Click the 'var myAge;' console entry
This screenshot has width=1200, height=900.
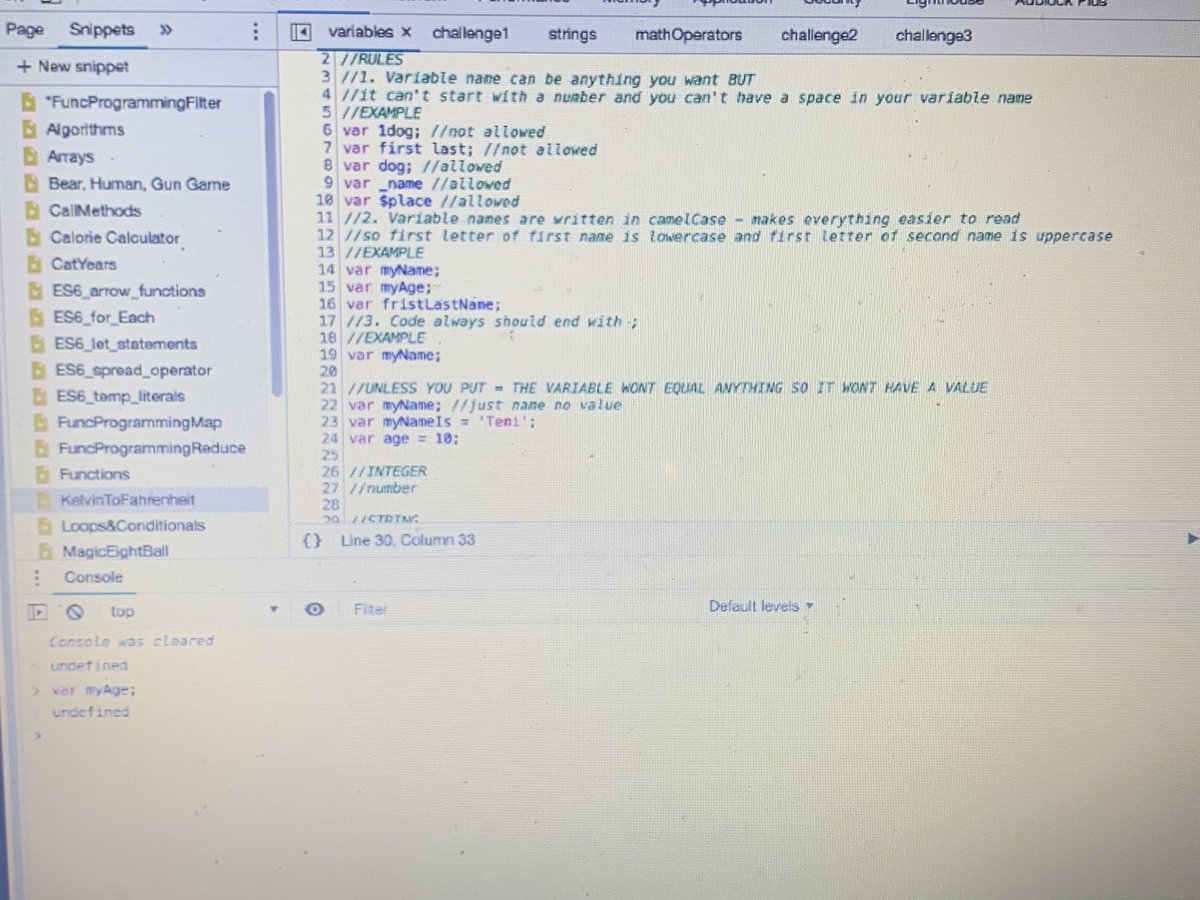tap(94, 689)
